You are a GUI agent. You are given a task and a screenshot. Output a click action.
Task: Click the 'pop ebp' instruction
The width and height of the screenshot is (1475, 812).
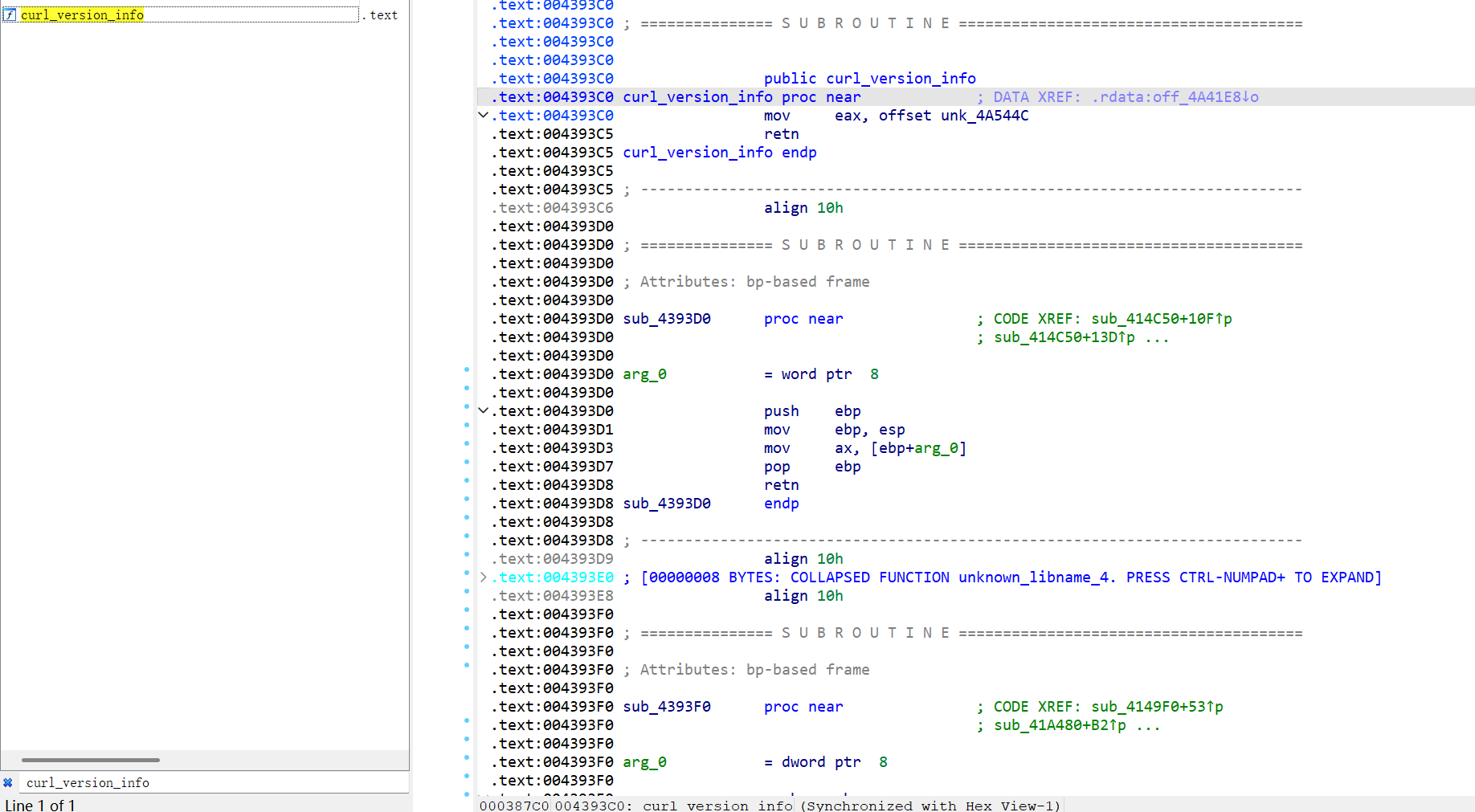pyautogui.click(x=812, y=466)
